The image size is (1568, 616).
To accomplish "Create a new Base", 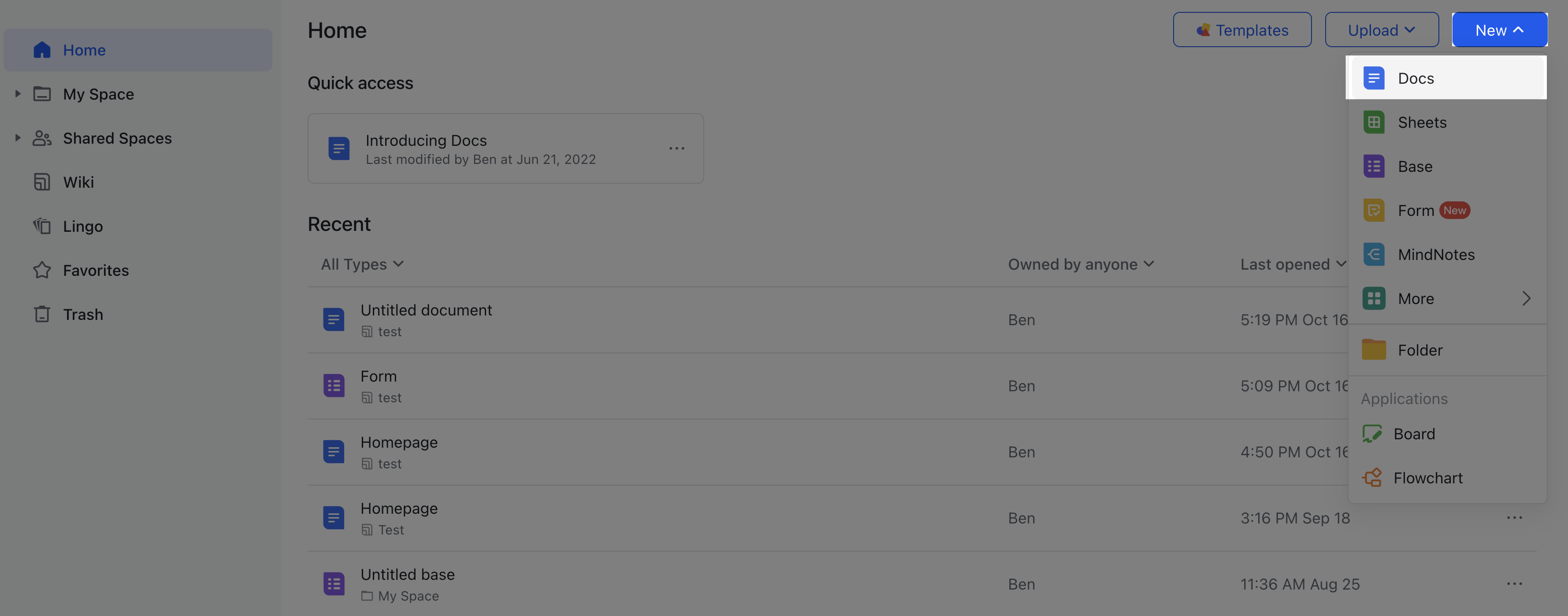I will tap(1415, 166).
